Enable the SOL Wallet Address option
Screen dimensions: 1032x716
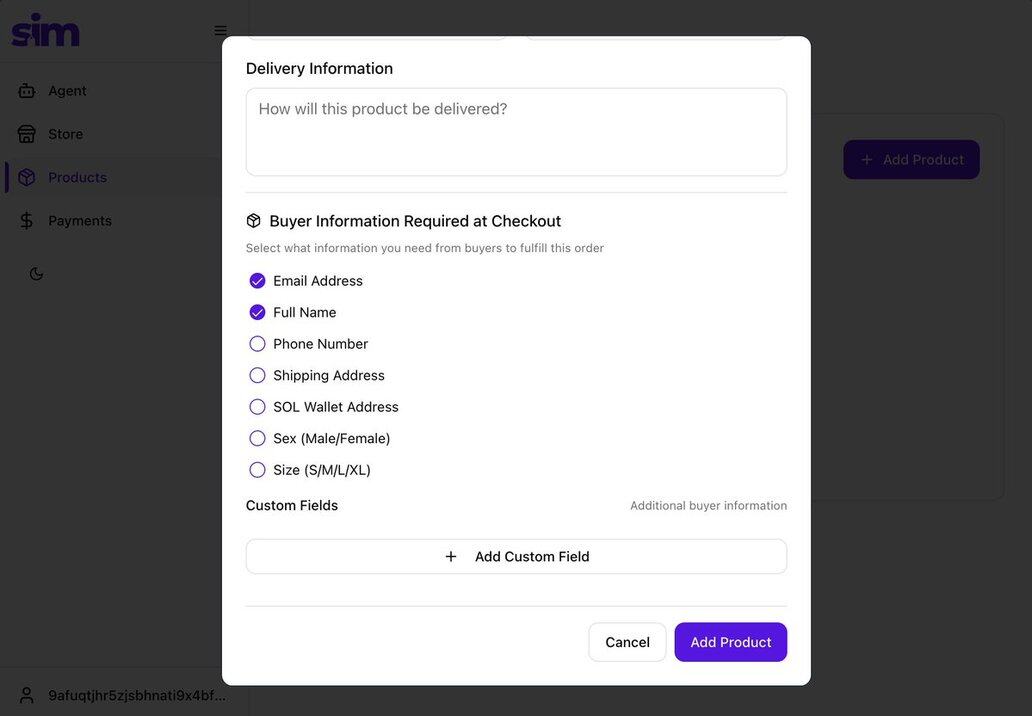point(258,407)
